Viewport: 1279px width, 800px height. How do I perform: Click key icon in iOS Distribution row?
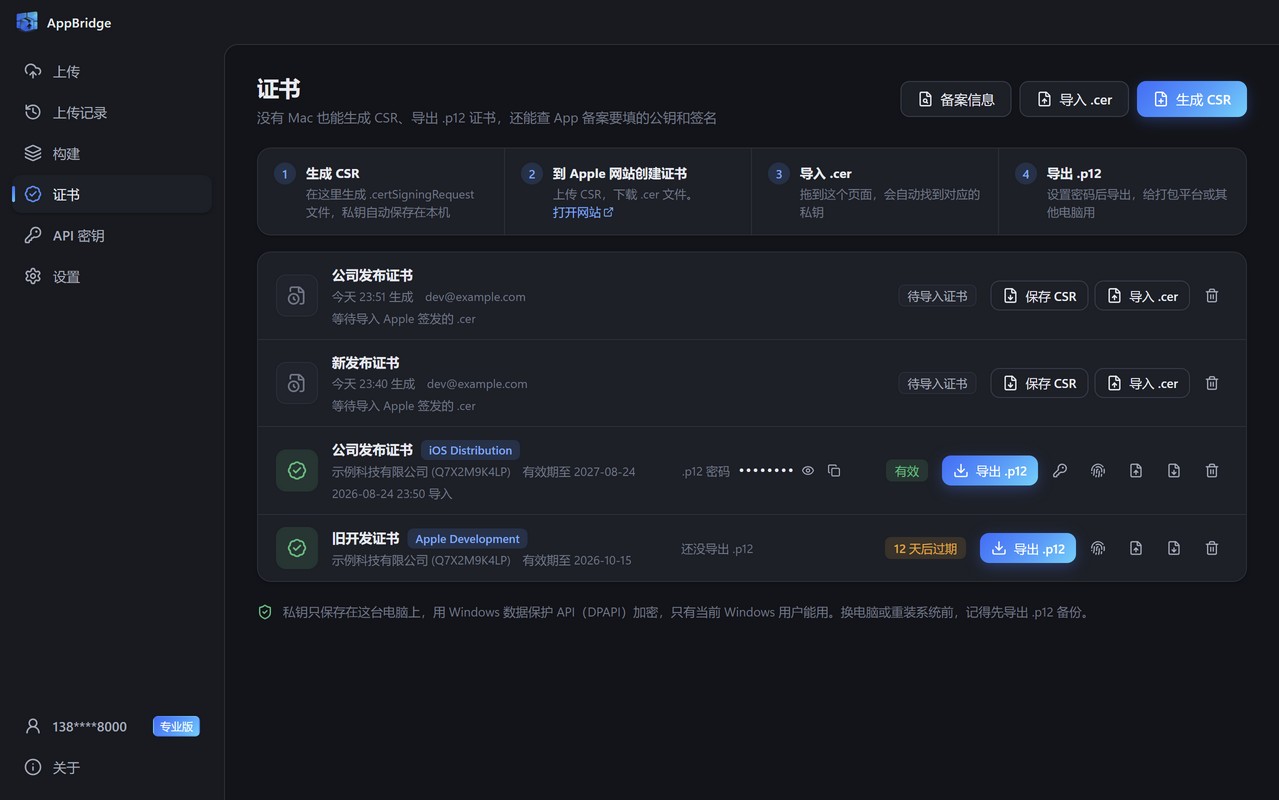tap(1060, 471)
